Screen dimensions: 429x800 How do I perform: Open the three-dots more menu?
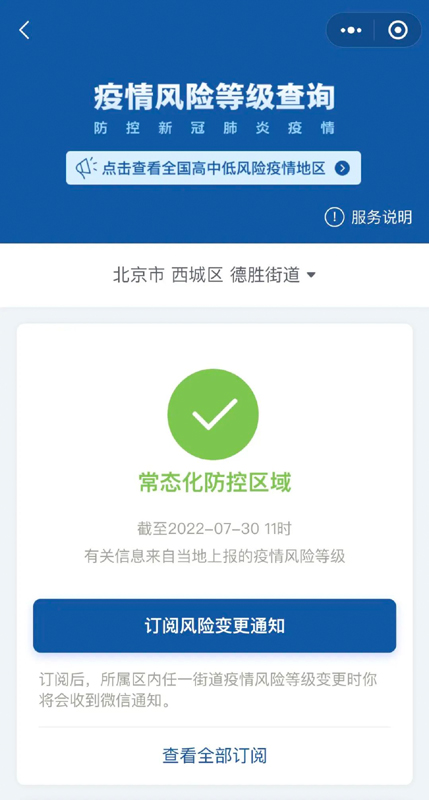[350, 30]
